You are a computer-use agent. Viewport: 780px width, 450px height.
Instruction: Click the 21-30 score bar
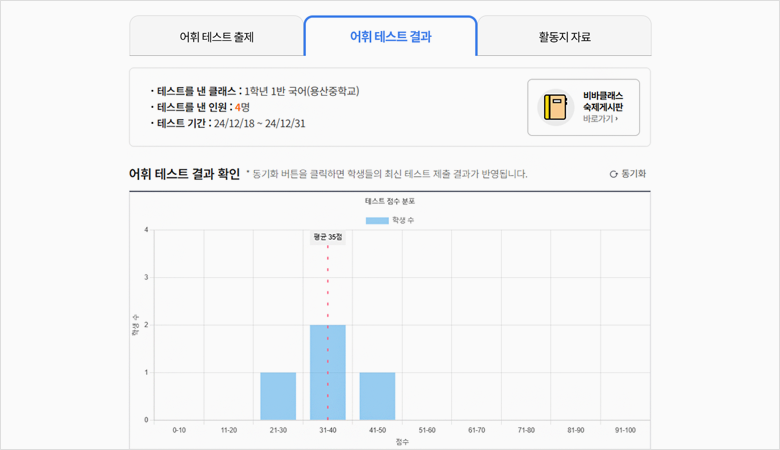pyautogui.click(x=278, y=396)
